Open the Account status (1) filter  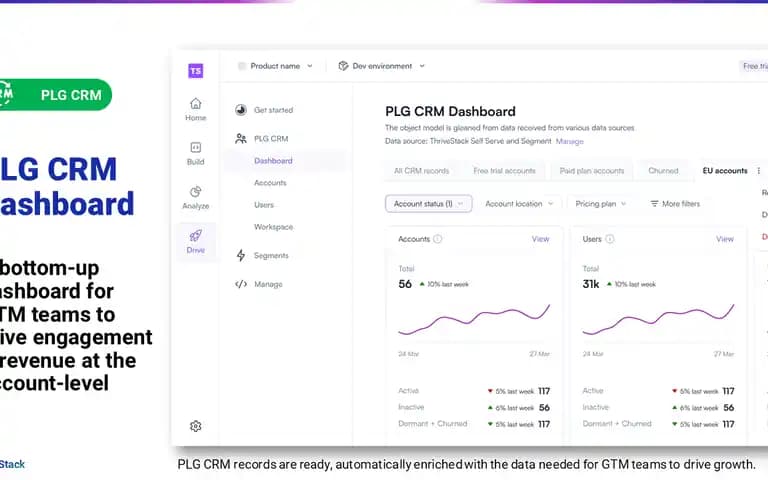point(429,204)
